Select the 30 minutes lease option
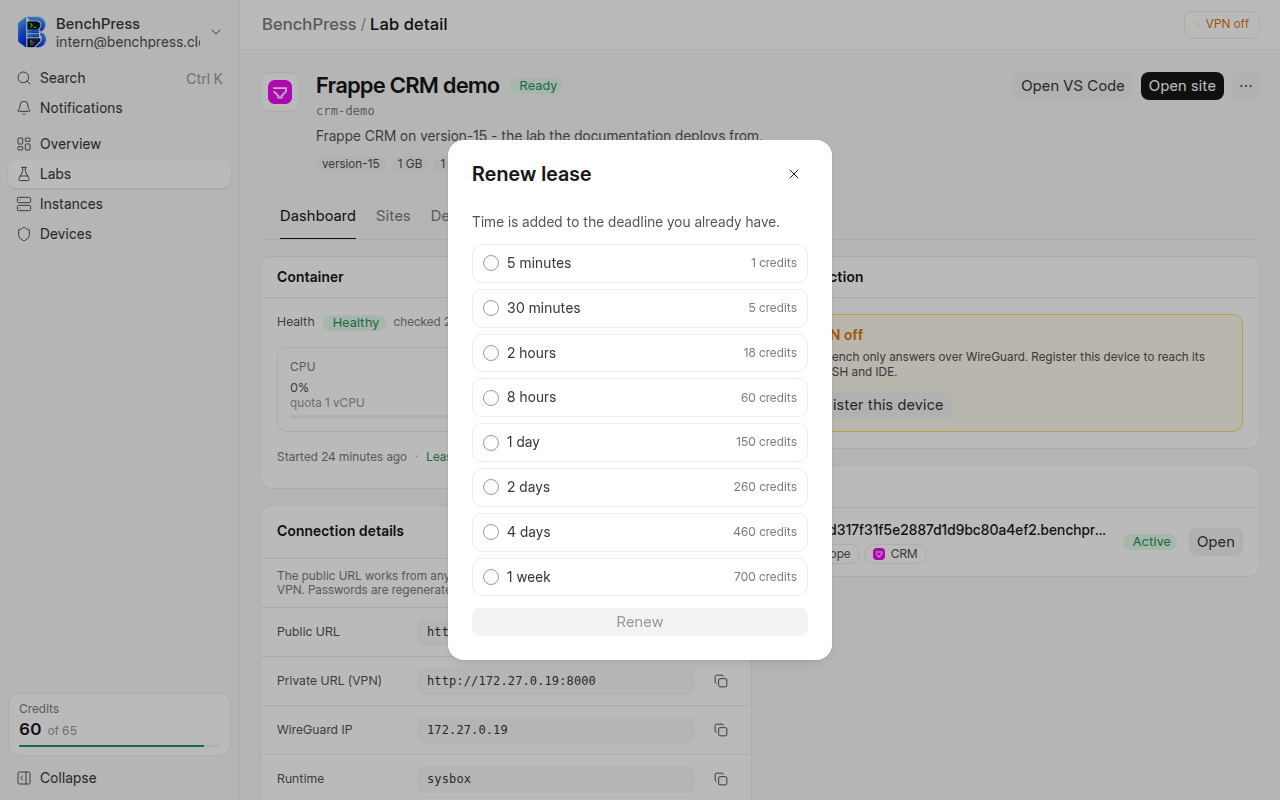The height and width of the screenshot is (800, 1280). pos(640,308)
